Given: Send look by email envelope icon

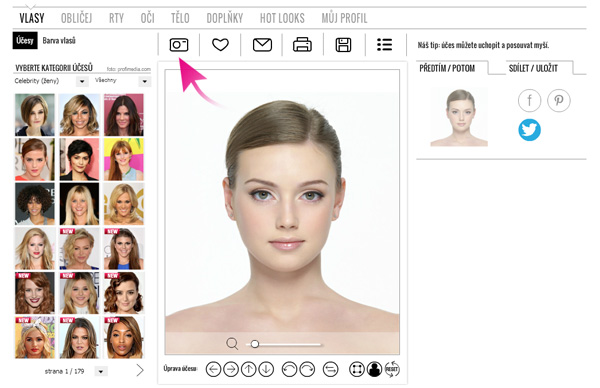Looking at the screenshot, I should pyautogui.click(x=262, y=45).
